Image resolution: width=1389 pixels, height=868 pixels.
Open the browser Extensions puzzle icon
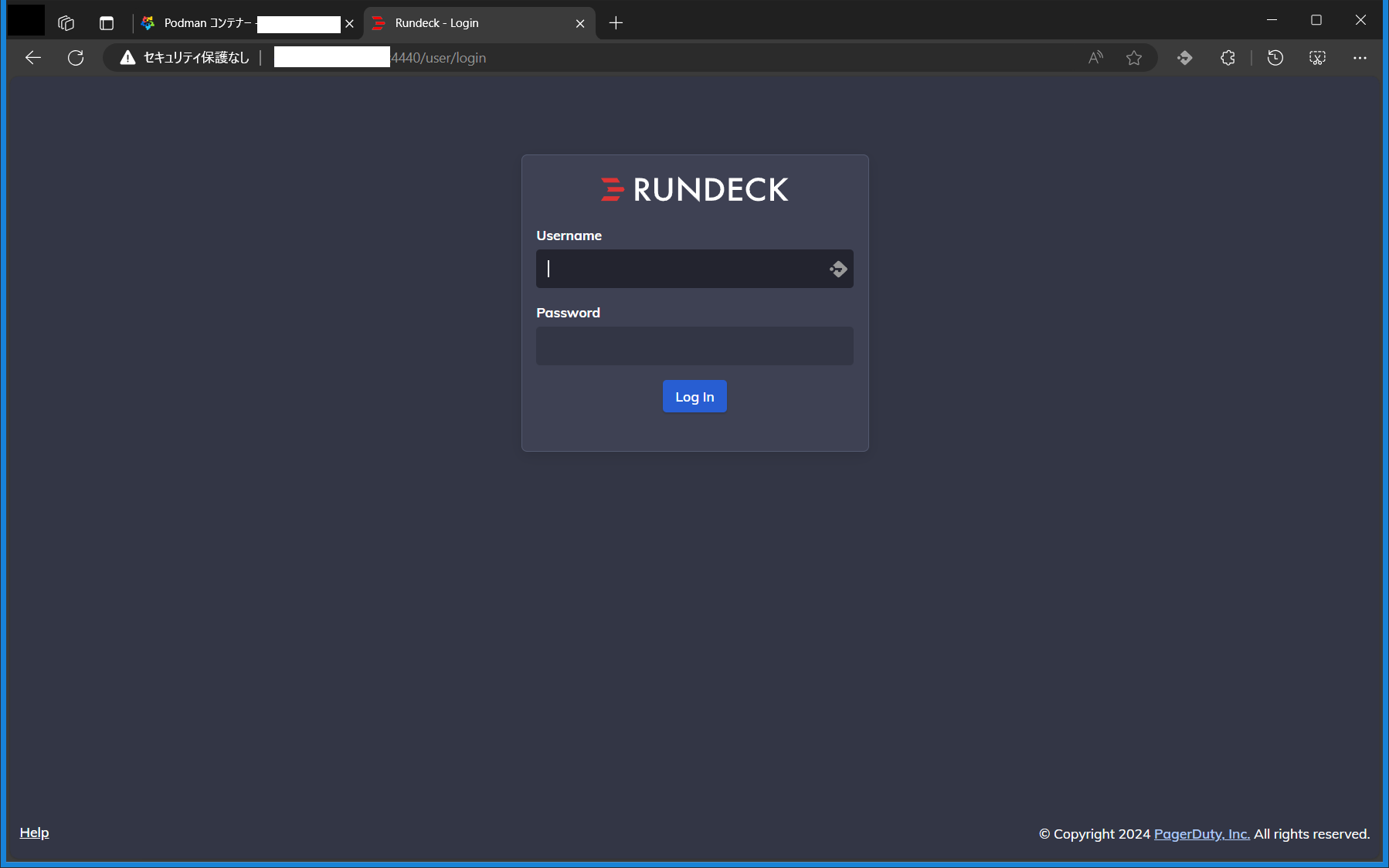click(x=1228, y=57)
